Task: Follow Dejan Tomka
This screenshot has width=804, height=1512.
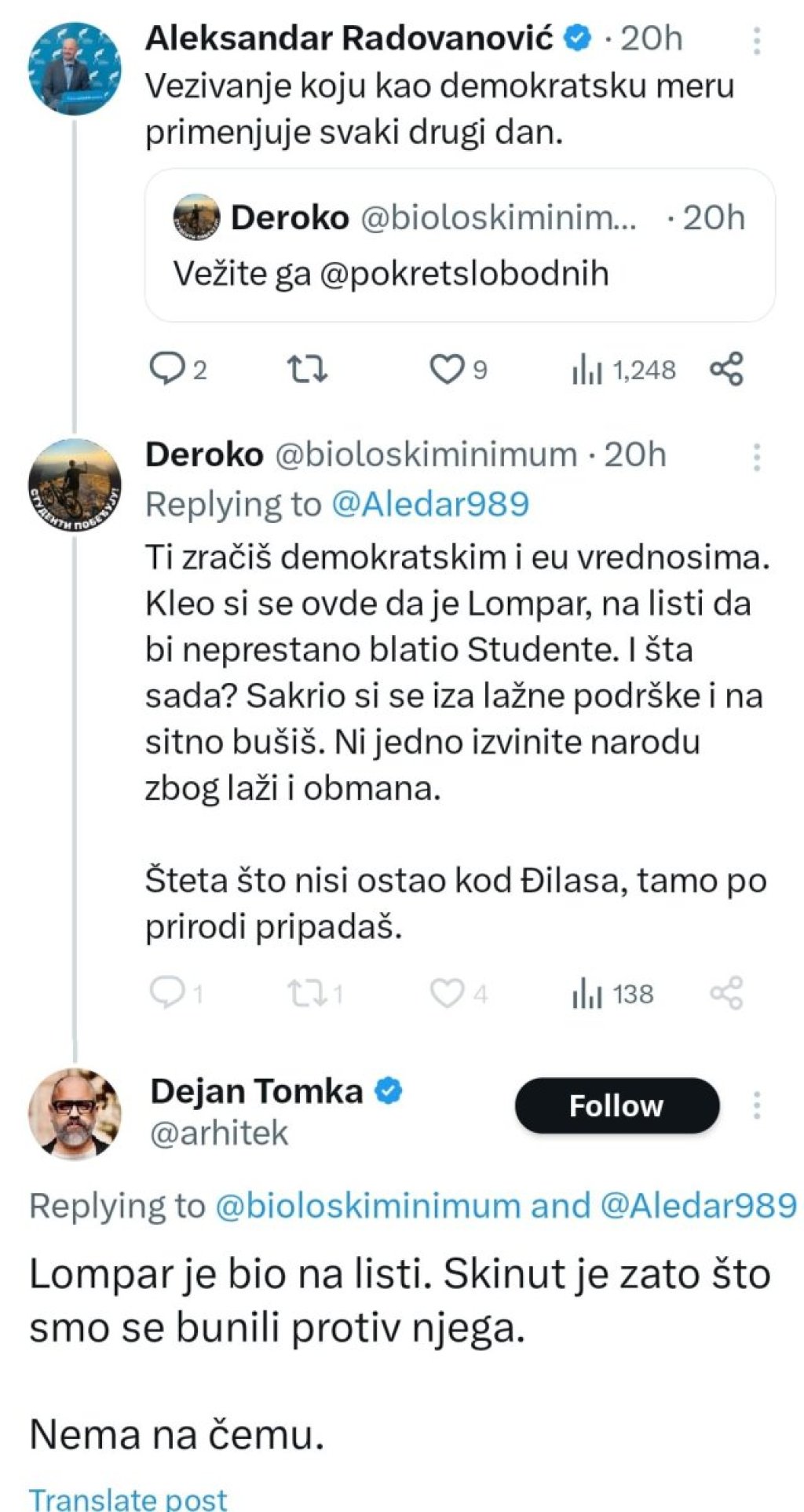Action: click(616, 1105)
